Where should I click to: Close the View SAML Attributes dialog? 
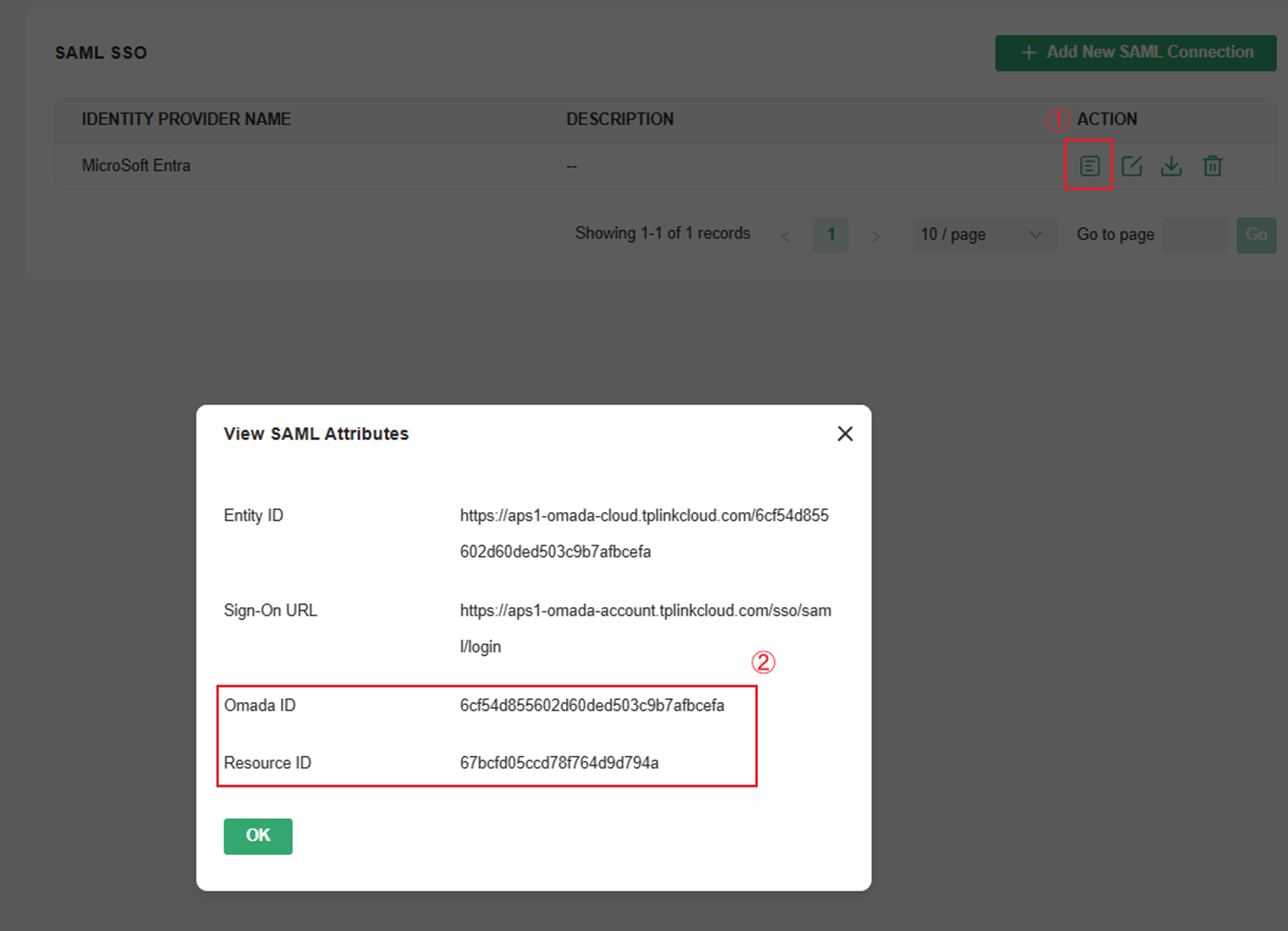coord(845,433)
